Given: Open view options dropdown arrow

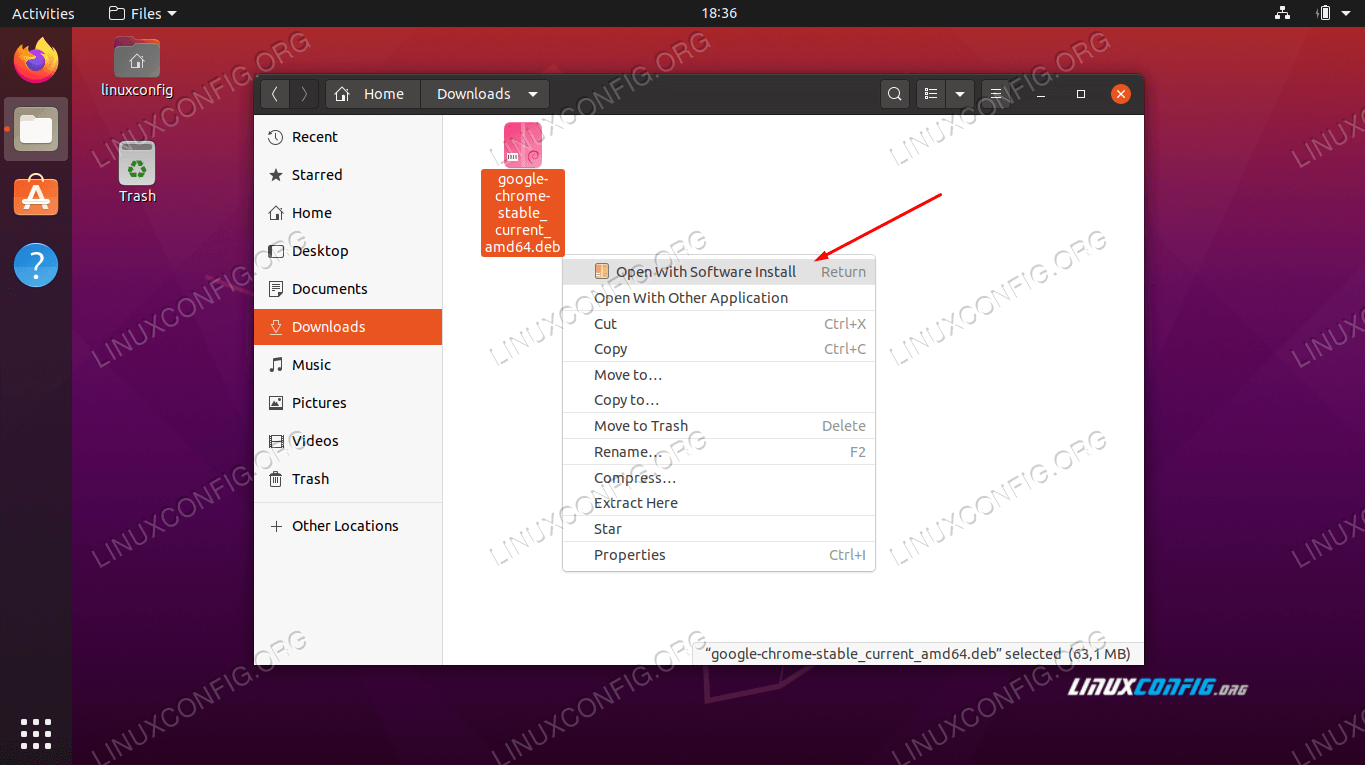Looking at the screenshot, I should pos(960,94).
